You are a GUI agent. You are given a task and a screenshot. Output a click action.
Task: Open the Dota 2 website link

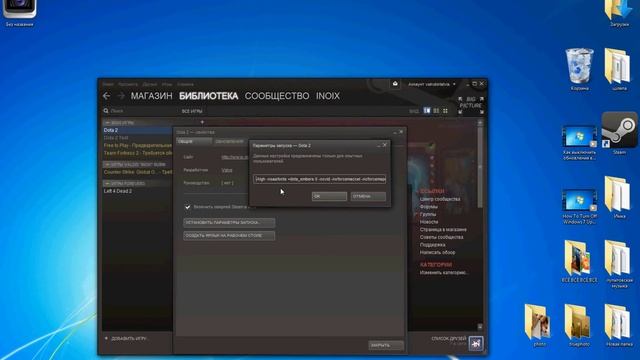[235, 157]
